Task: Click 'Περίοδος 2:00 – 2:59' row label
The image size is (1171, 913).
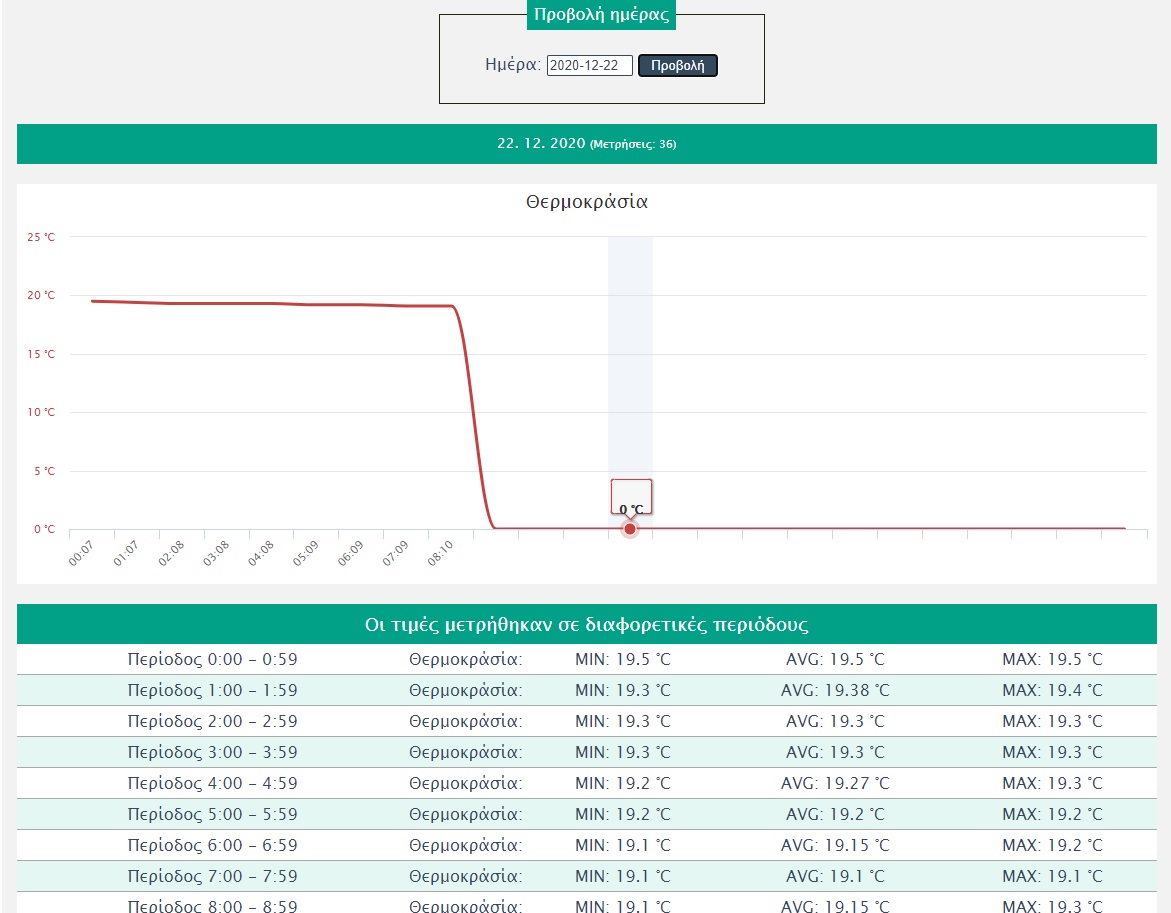Action: point(212,721)
